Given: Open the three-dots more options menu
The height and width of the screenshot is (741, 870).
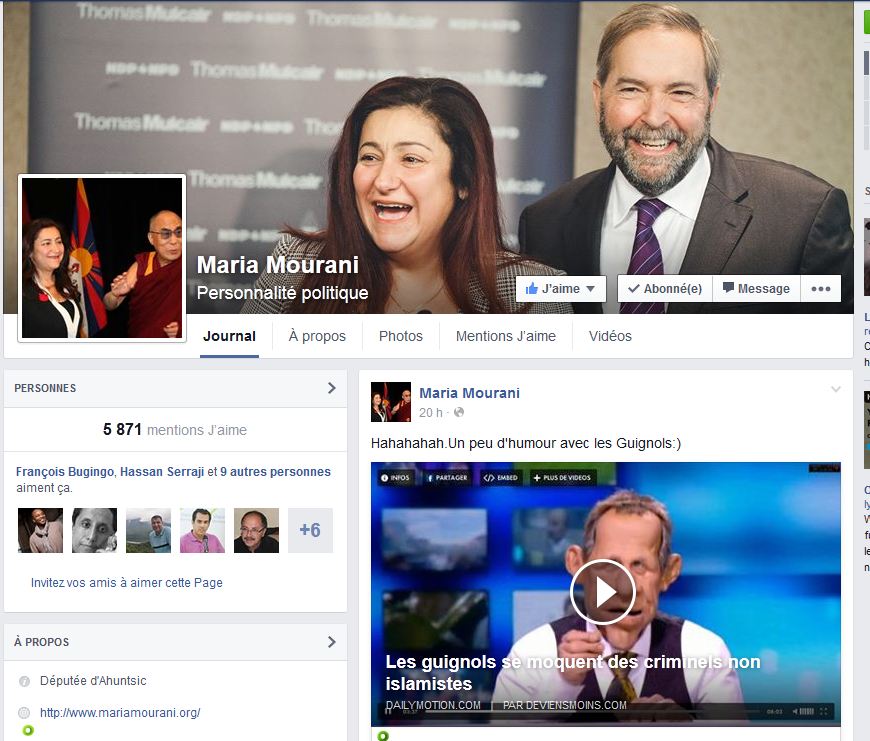Looking at the screenshot, I should 821,289.
